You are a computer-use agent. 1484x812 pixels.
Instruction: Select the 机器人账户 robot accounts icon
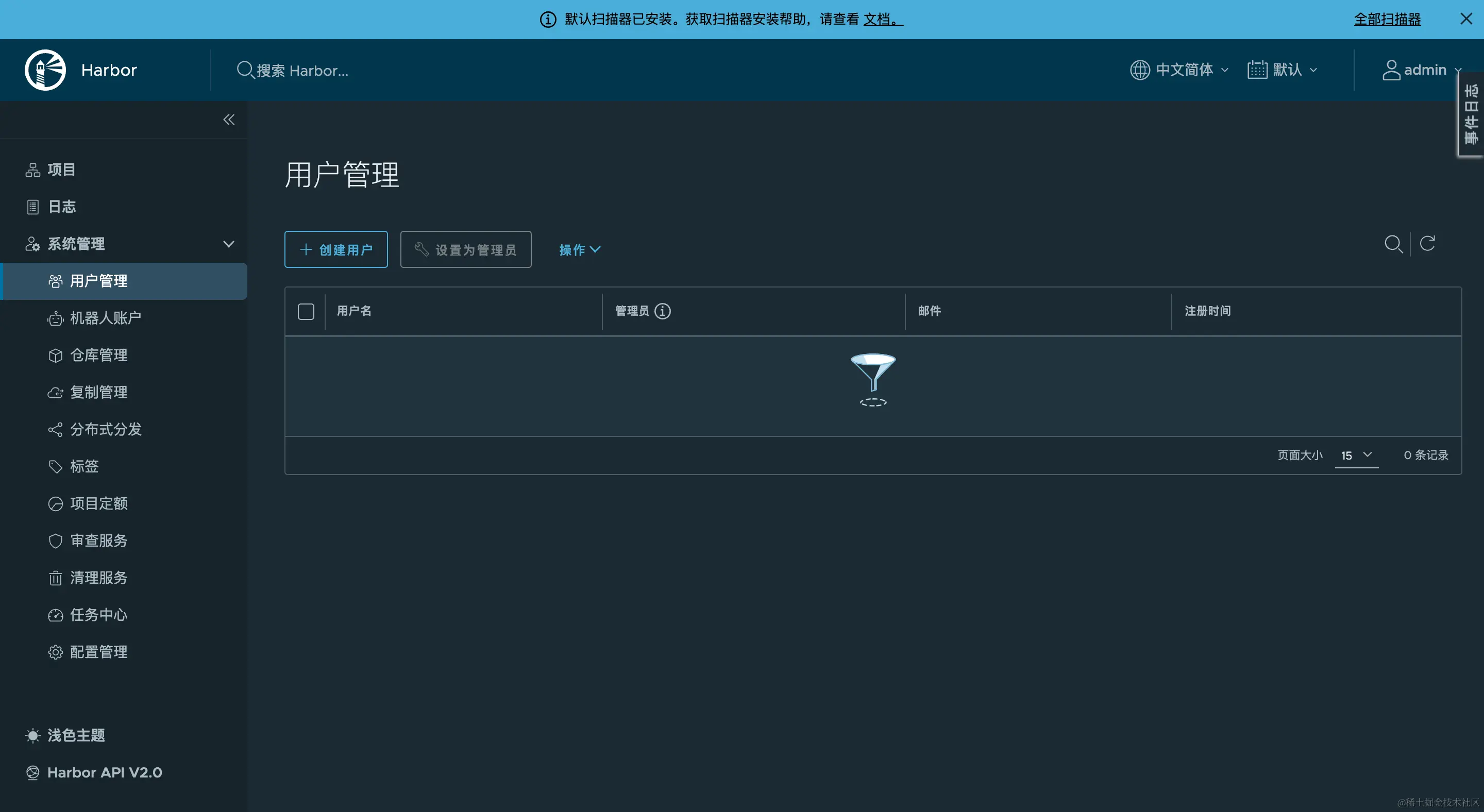(x=55, y=318)
